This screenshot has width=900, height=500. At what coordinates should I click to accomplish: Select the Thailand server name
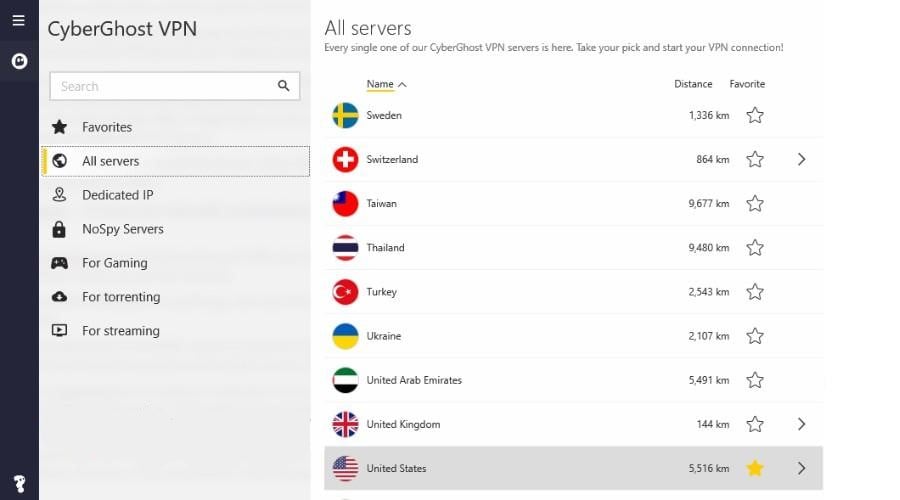point(385,248)
